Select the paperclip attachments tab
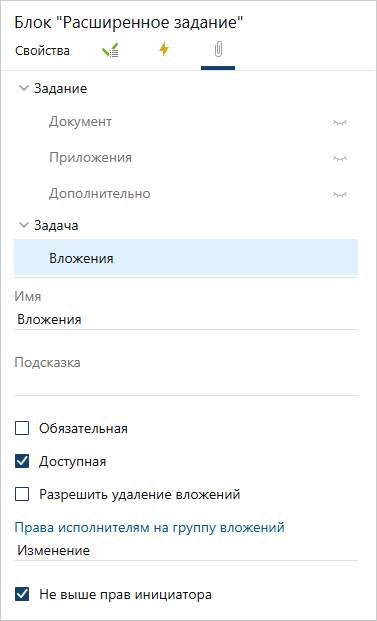This screenshot has width=377, height=621. tap(218, 51)
